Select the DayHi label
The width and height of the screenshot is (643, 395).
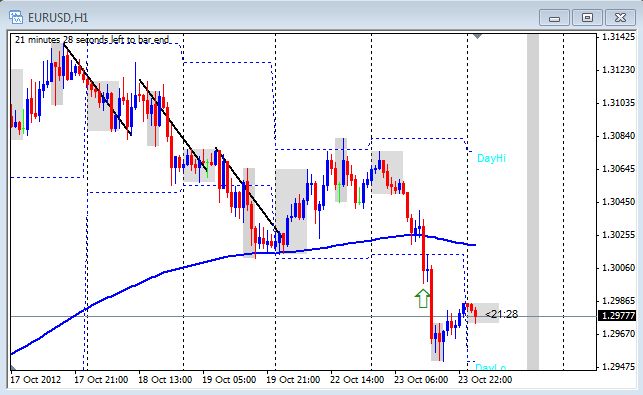point(491,158)
